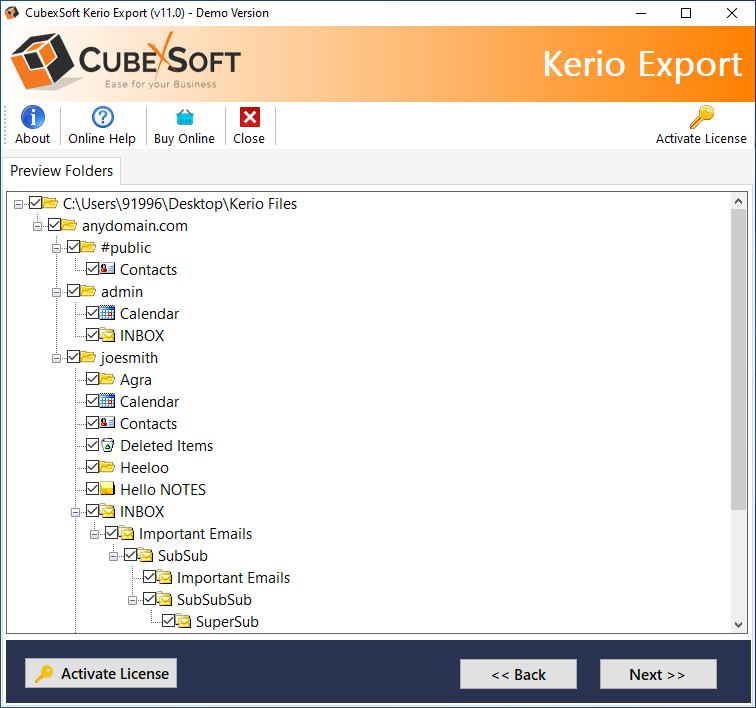The width and height of the screenshot is (756, 708).
Task: Click the calendar icon under admin
Action: tap(107, 313)
